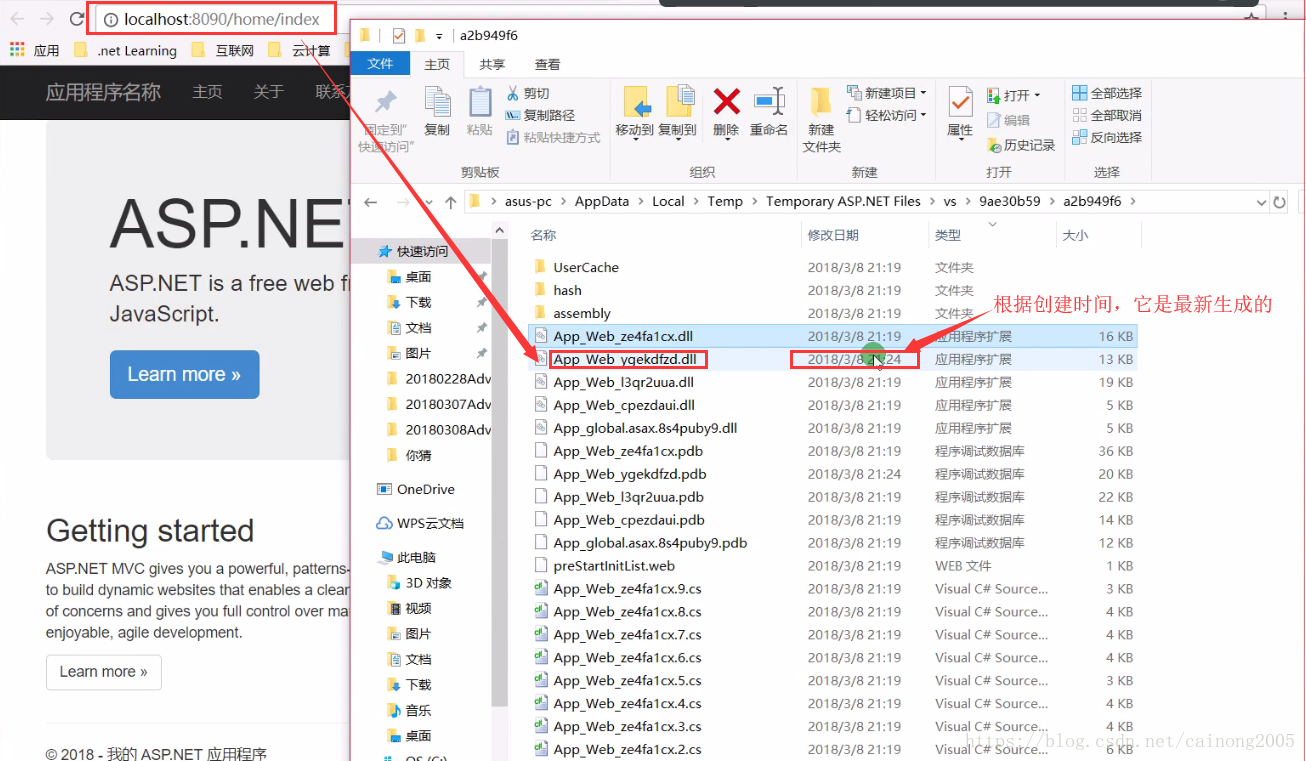The height and width of the screenshot is (761, 1306).
Task: Click blue 'Learn more »' button
Action: [184, 374]
